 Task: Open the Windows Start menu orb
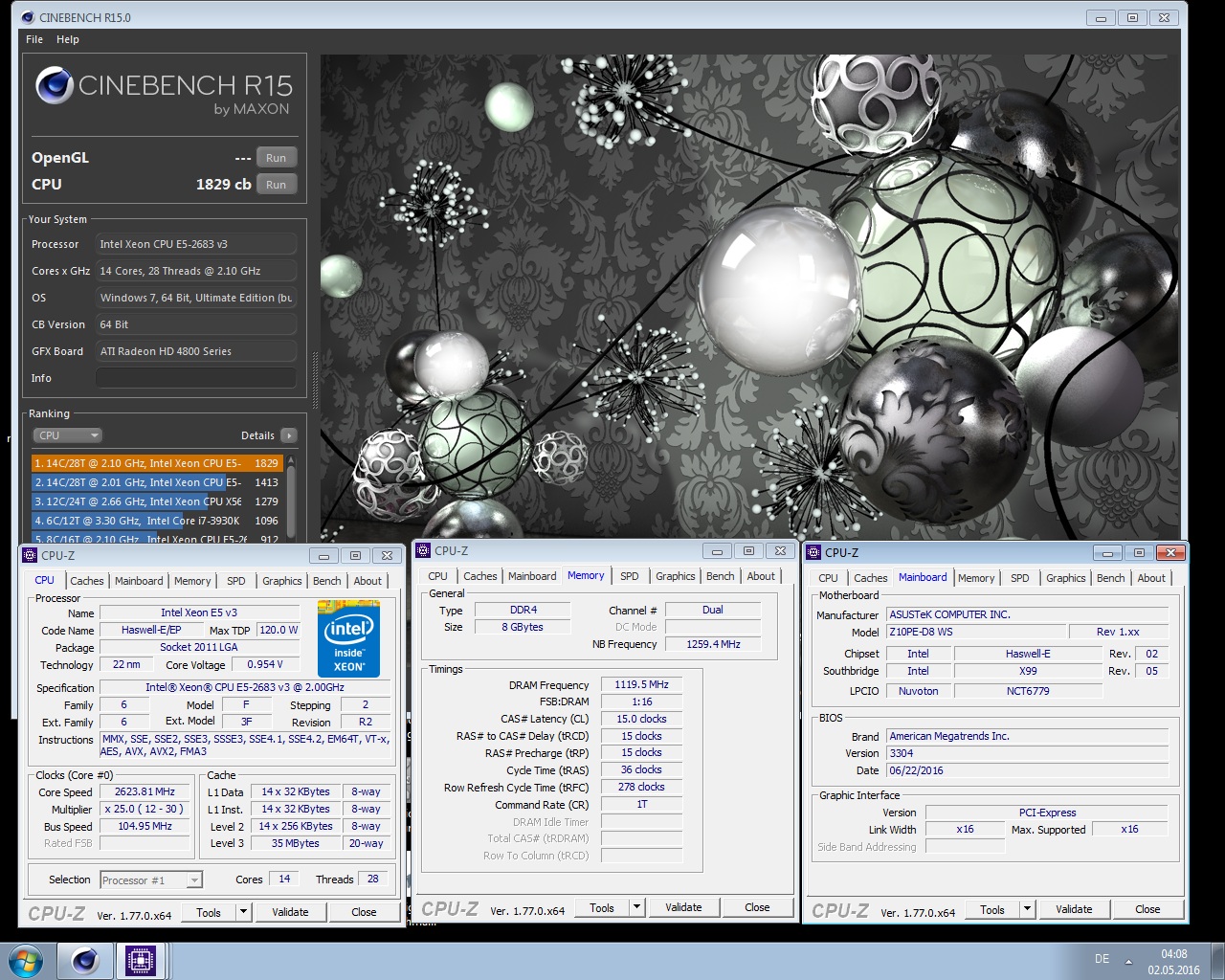click(25, 961)
